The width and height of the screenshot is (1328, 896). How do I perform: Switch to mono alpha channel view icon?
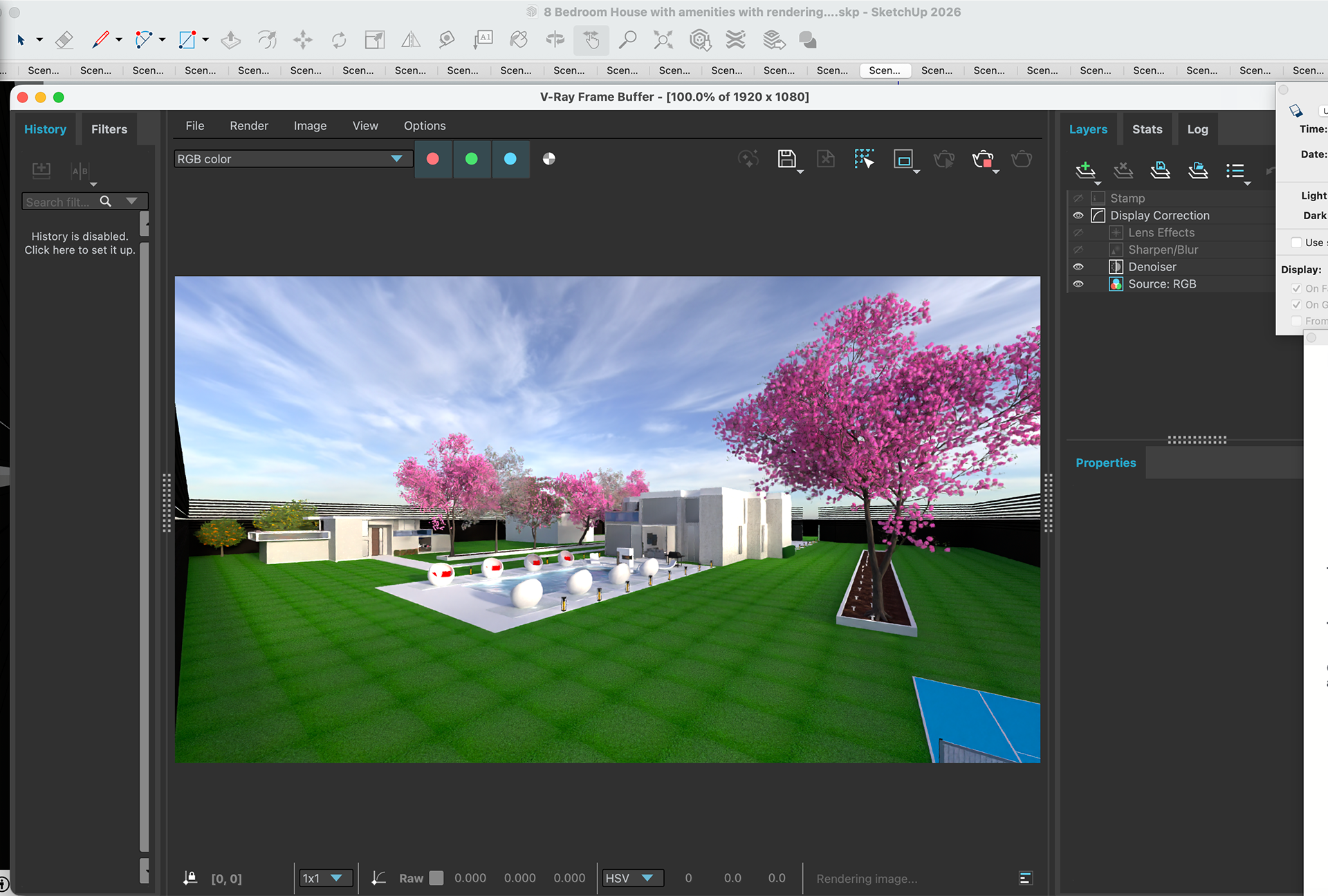pyautogui.click(x=548, y=159)
